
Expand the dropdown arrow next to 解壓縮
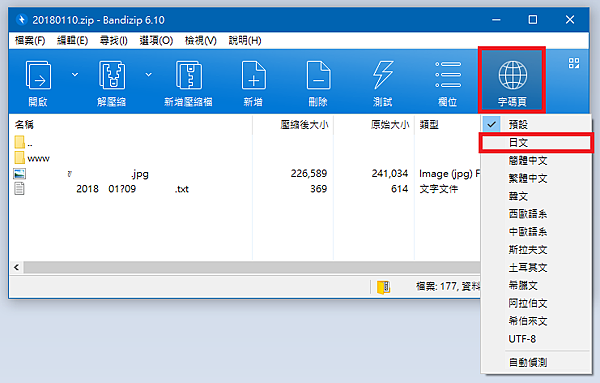[148, 74]
